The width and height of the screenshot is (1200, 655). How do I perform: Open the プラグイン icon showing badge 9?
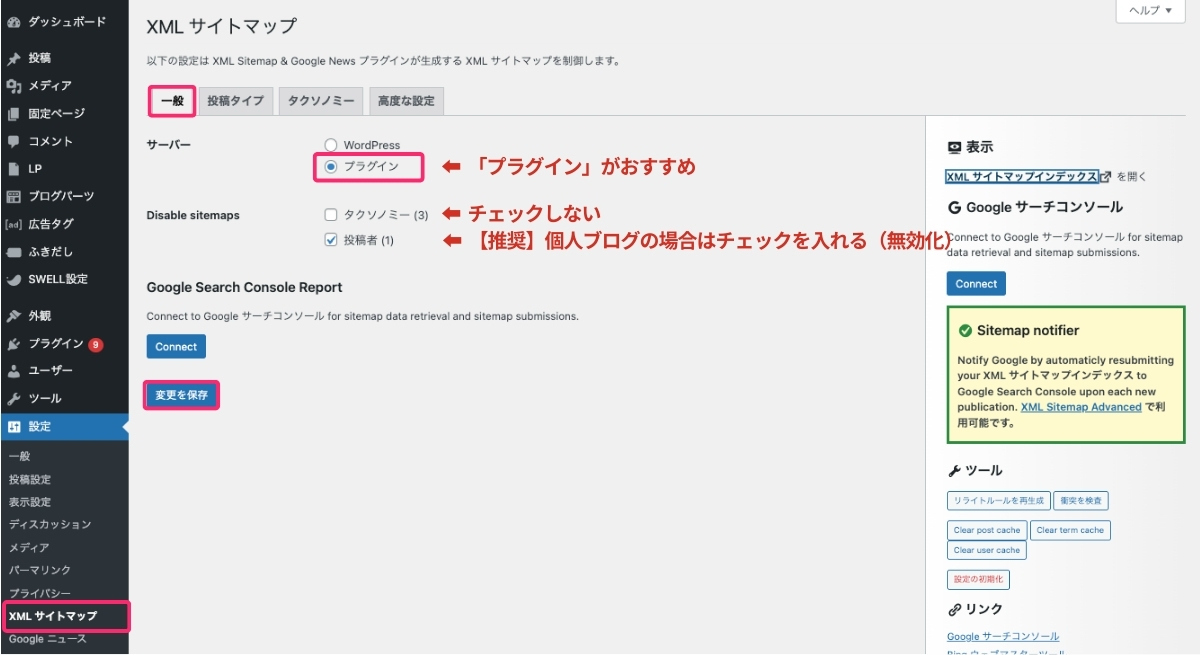pos(16,344)
